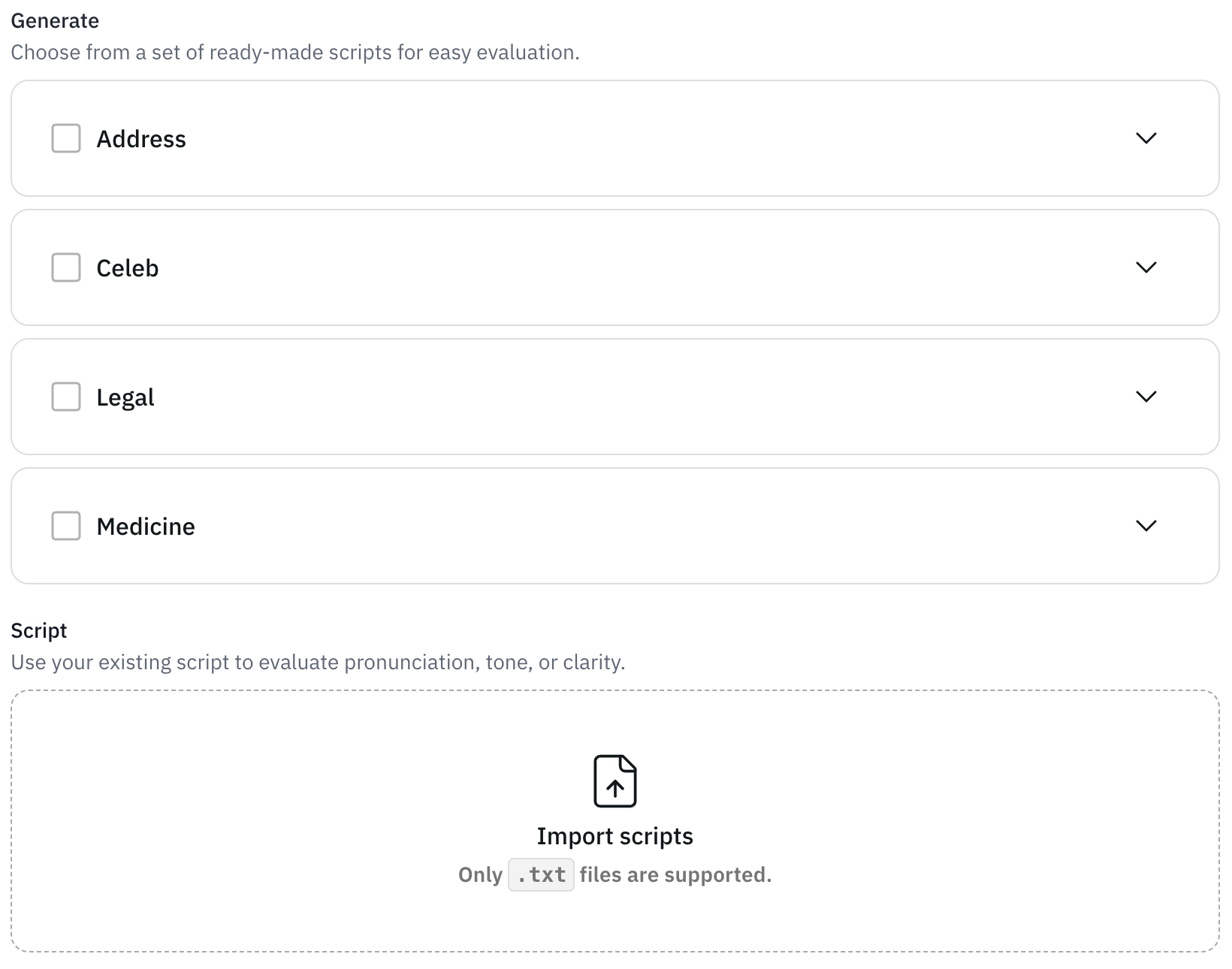Click the pronunciation, tone, or clarity description
1232x969 pixels.
318,663
